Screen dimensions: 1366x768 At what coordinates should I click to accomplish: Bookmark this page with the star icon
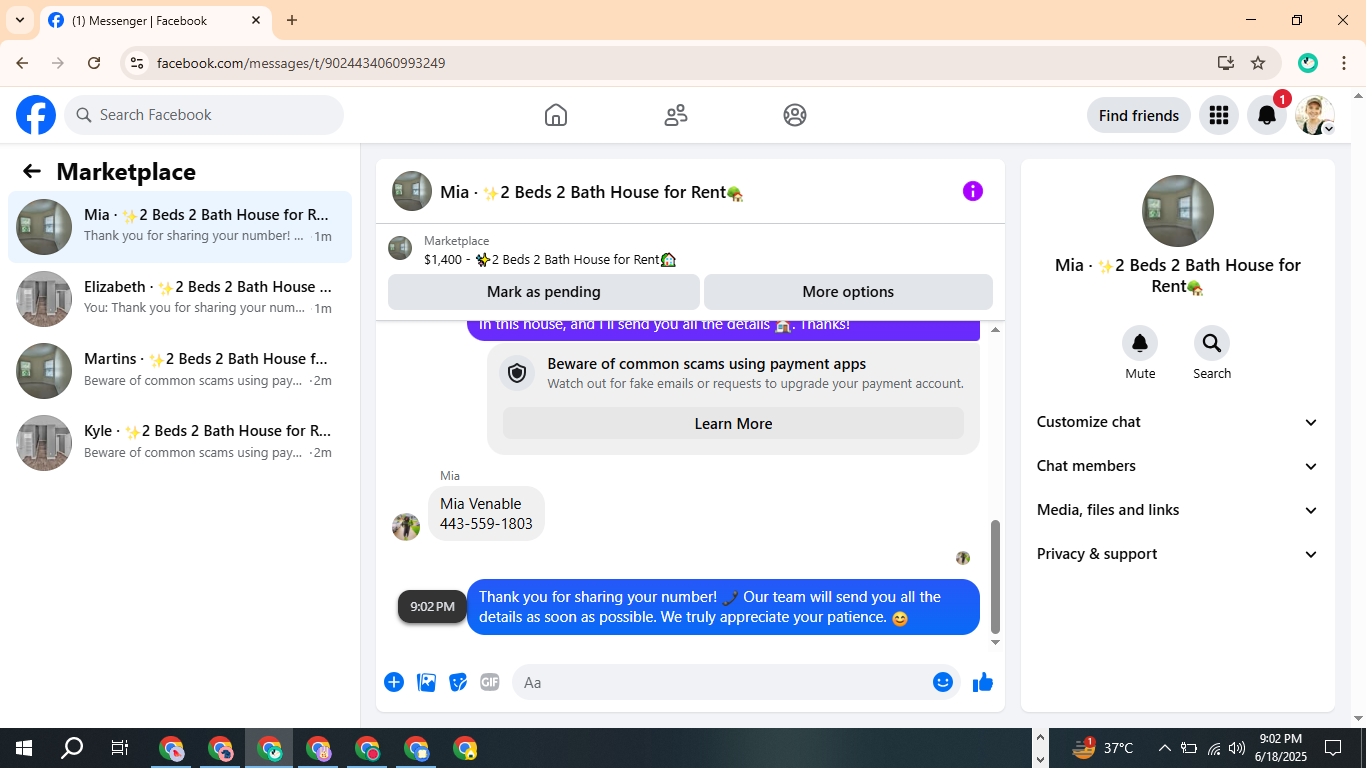(x=1258, y=63)
